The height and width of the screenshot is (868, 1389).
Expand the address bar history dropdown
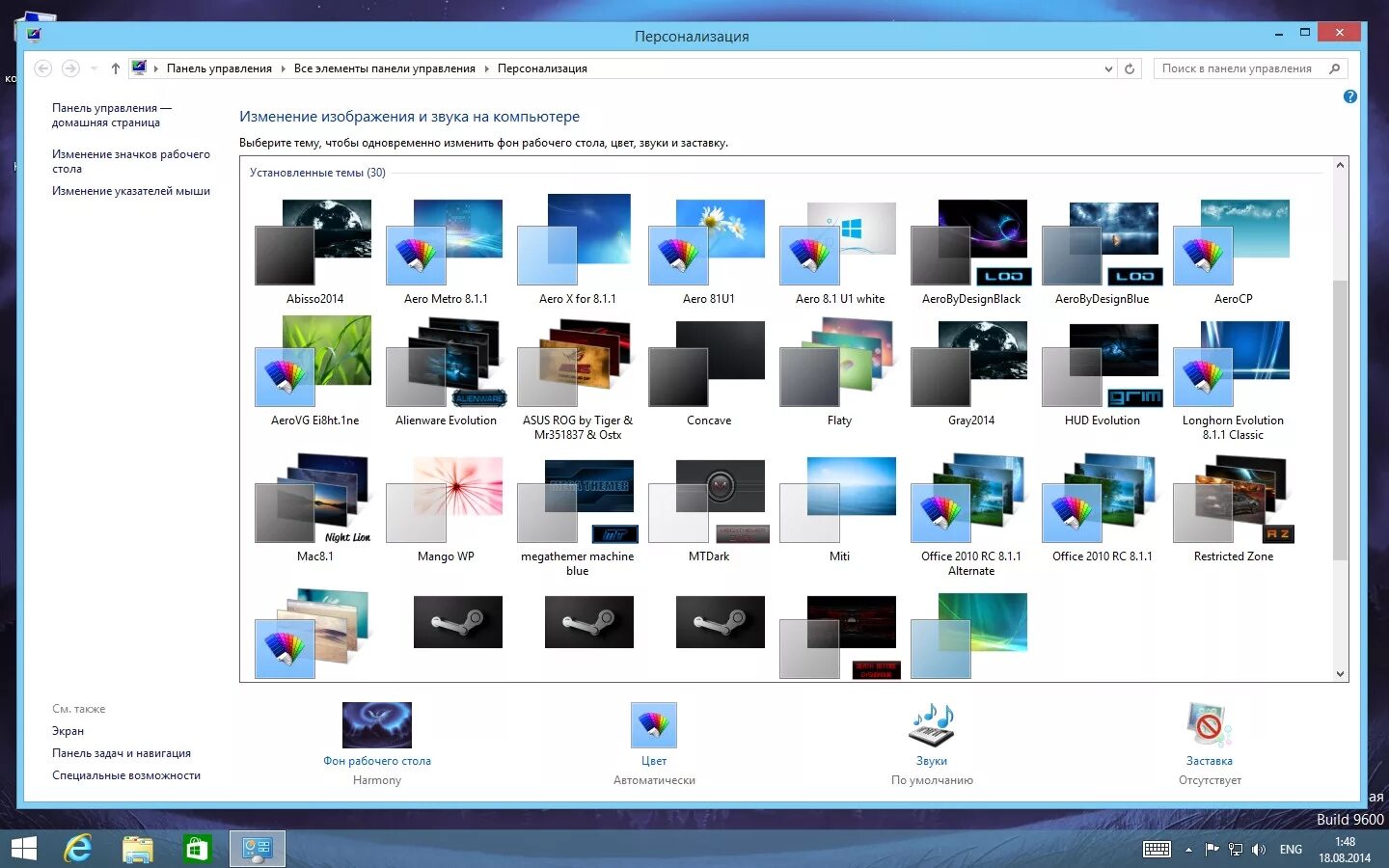(x=1108, y=68)
